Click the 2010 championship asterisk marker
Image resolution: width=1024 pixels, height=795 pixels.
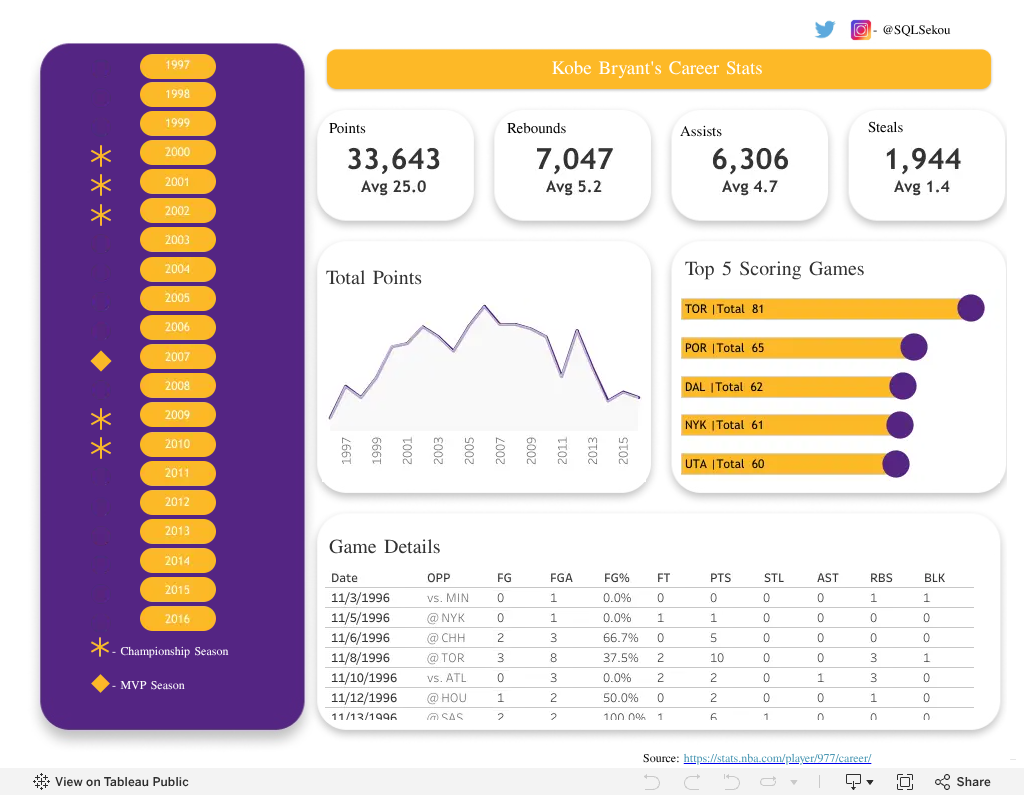pos(101,448)
